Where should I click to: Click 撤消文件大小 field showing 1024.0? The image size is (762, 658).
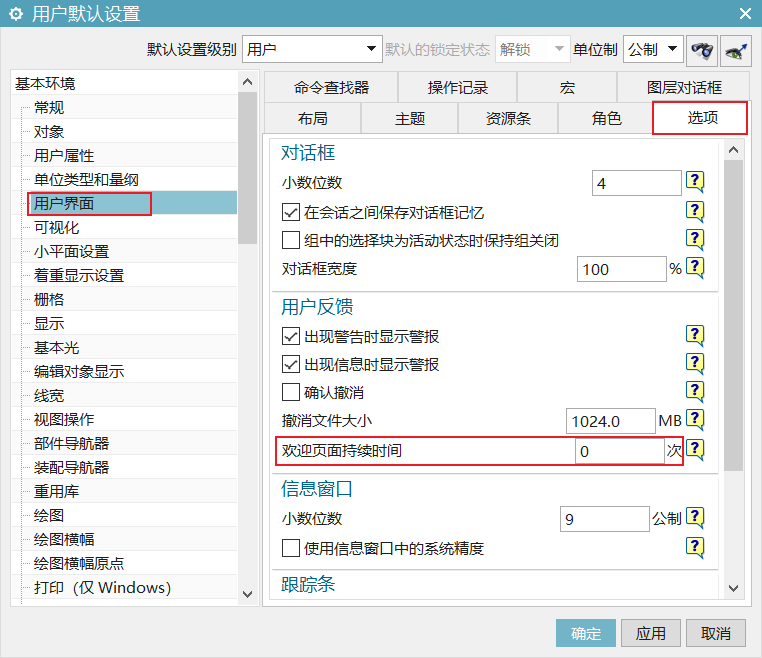pyautogui.click(x=611, y=421)
